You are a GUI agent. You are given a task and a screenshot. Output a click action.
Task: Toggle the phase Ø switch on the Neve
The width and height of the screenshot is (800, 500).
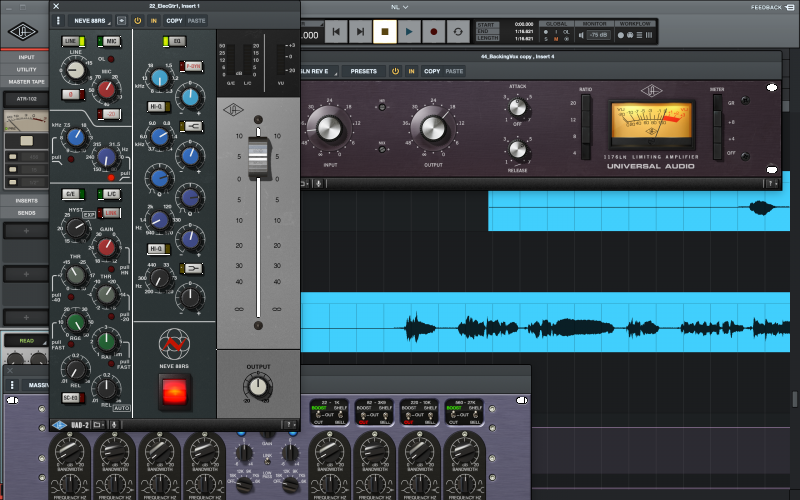(73, 94)
